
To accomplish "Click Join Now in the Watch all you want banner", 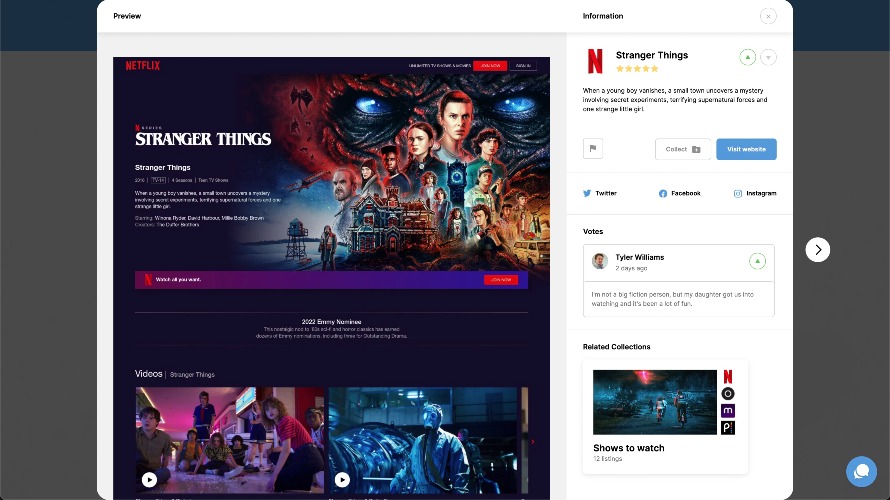I will tap(501, 280).
